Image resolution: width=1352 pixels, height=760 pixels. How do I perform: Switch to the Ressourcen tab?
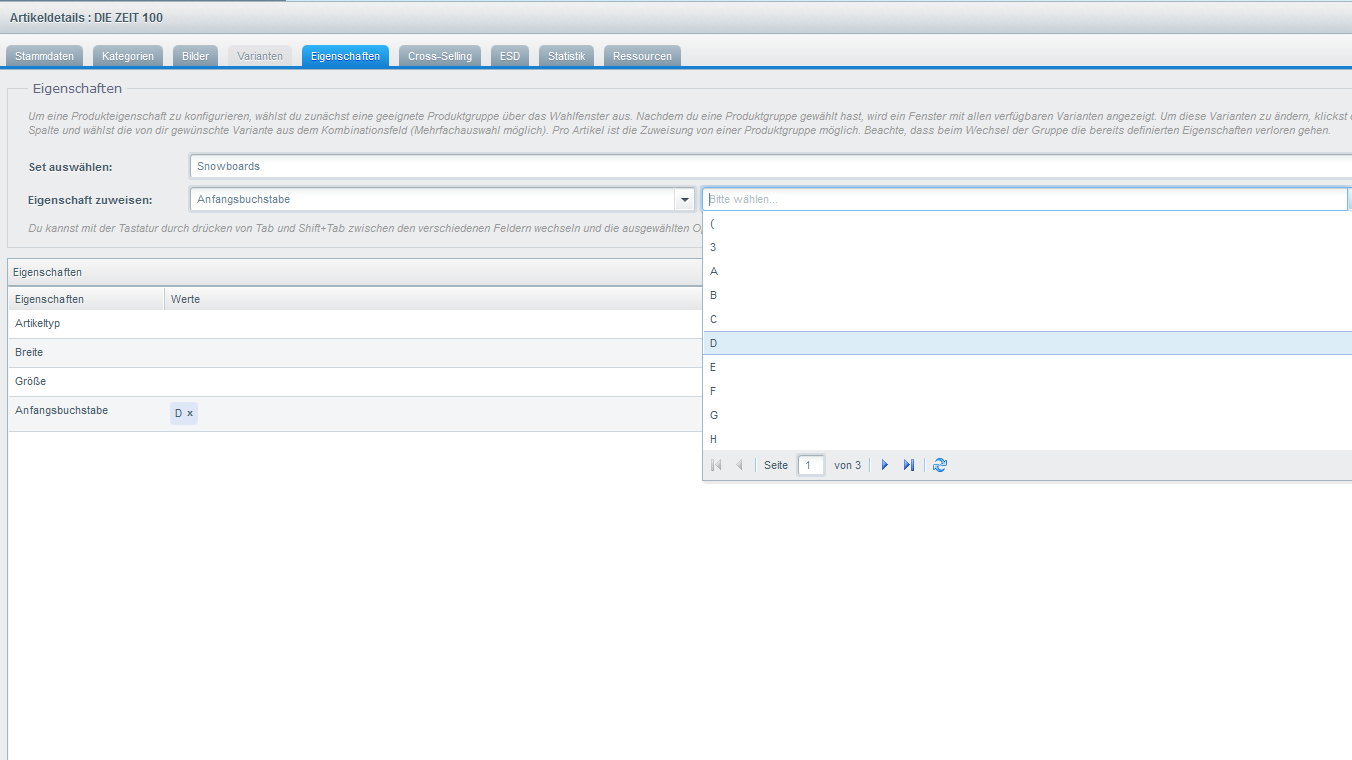pyautogui.click(x=642, y=56)
